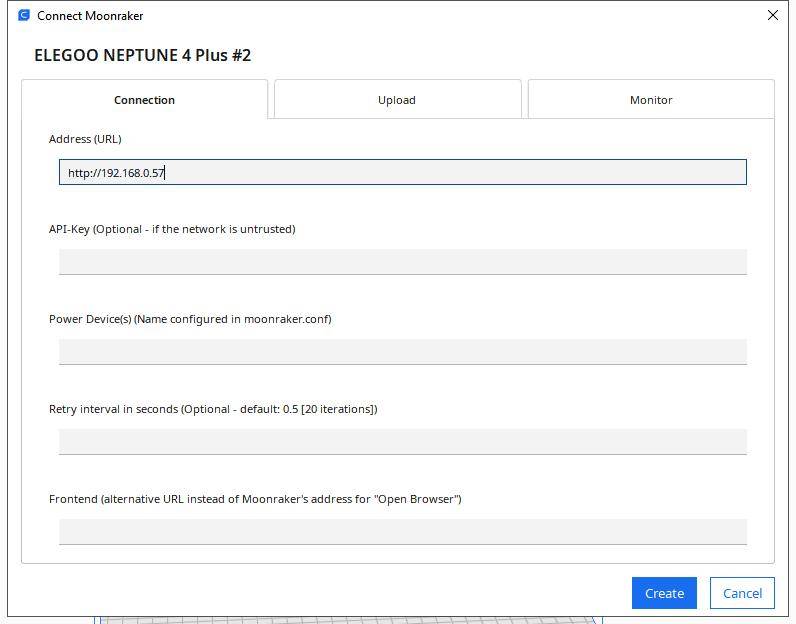Click the Connect Moonraker window title text

click(90, 16)
